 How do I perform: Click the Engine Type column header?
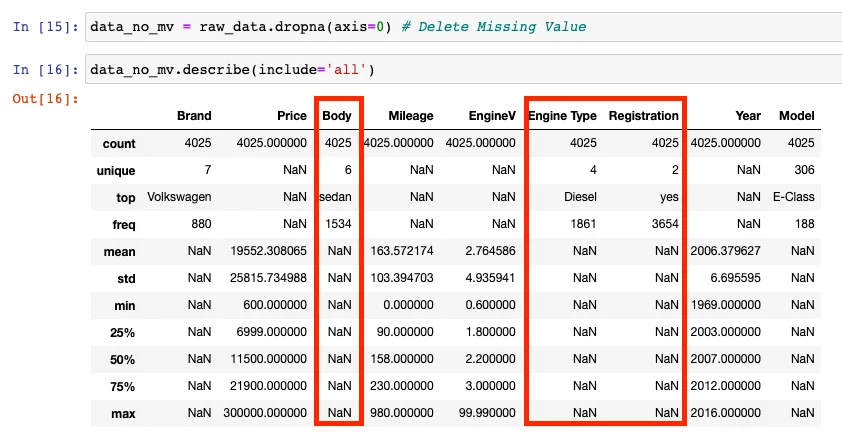coord(562,116)
